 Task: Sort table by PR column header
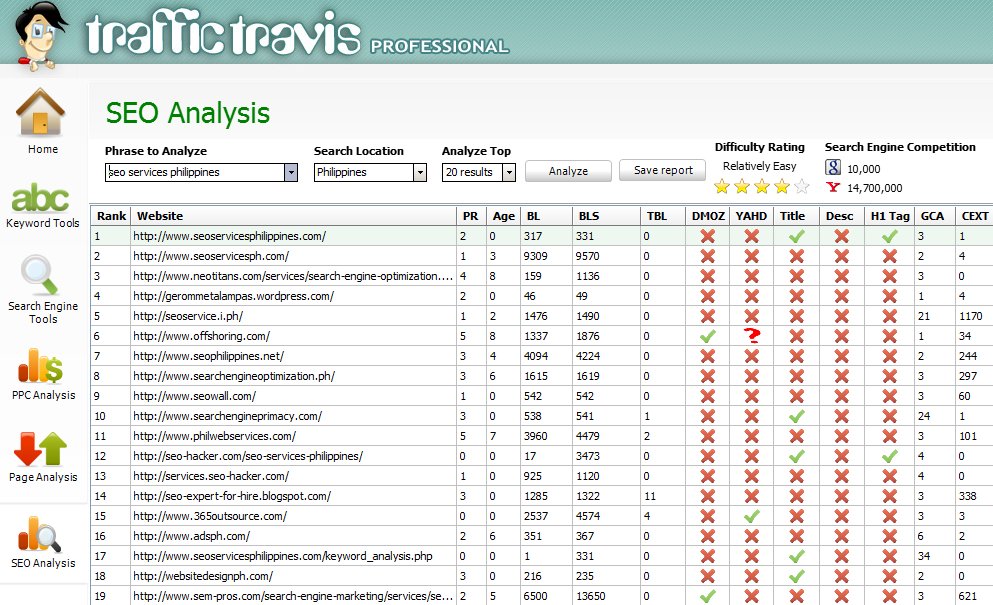tap(472, 216)
